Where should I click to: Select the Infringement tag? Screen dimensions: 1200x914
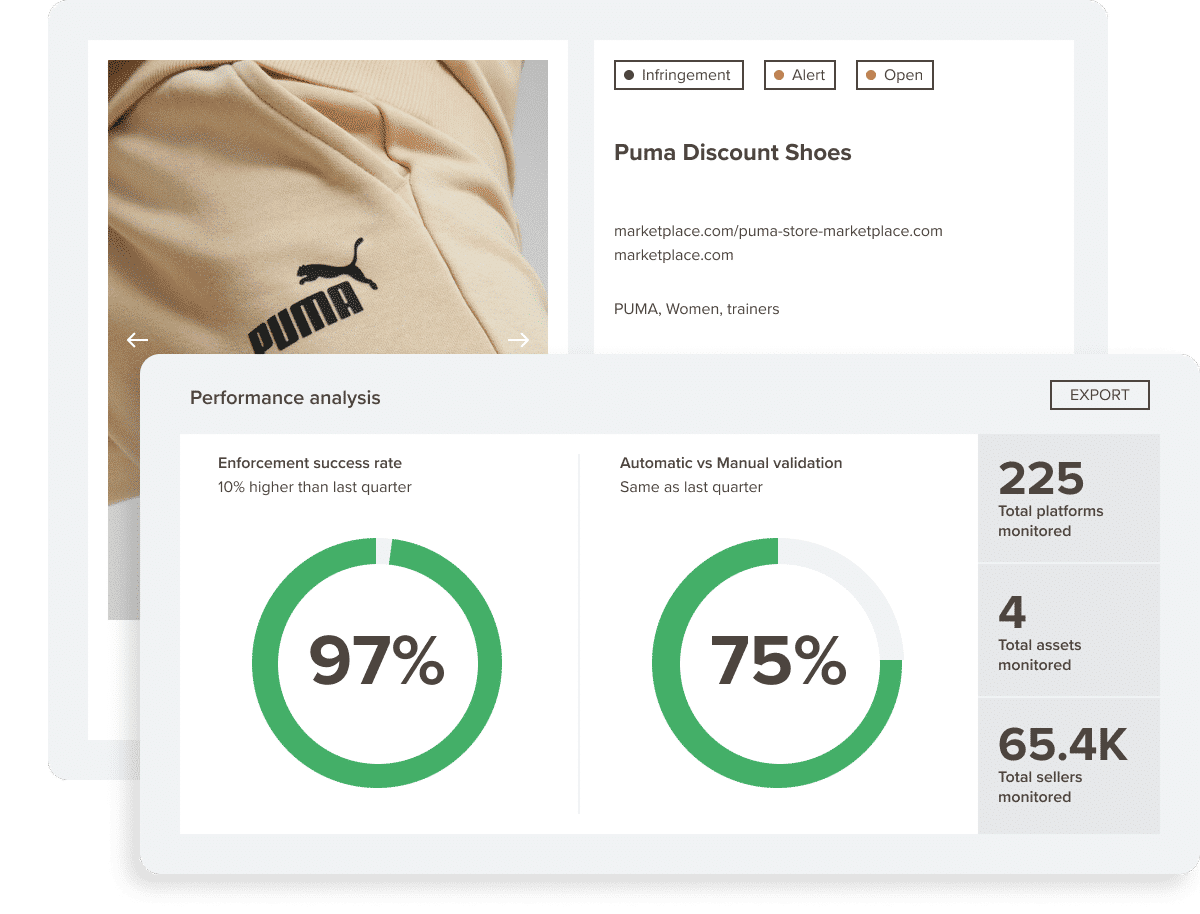[x=678, y=75]
